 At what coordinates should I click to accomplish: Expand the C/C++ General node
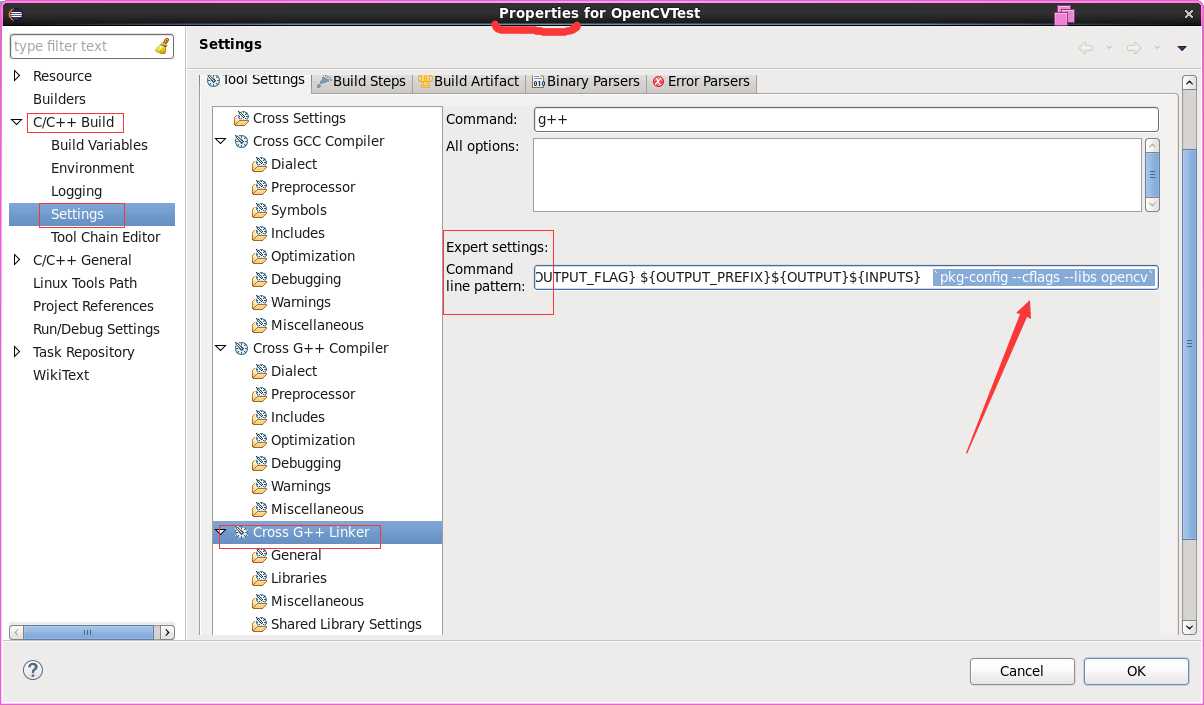click(x=17, y=260)
